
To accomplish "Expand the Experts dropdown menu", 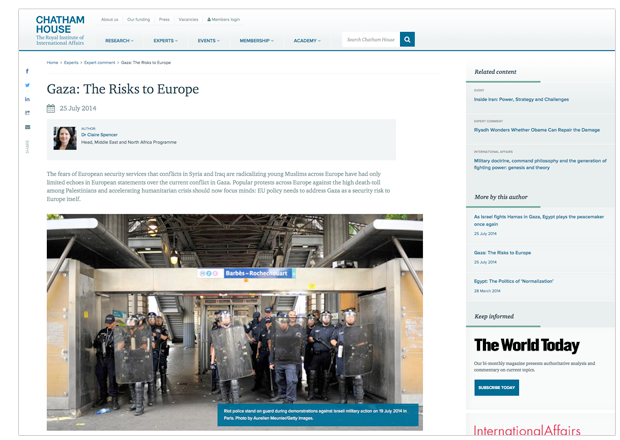I will click(165, 41).
